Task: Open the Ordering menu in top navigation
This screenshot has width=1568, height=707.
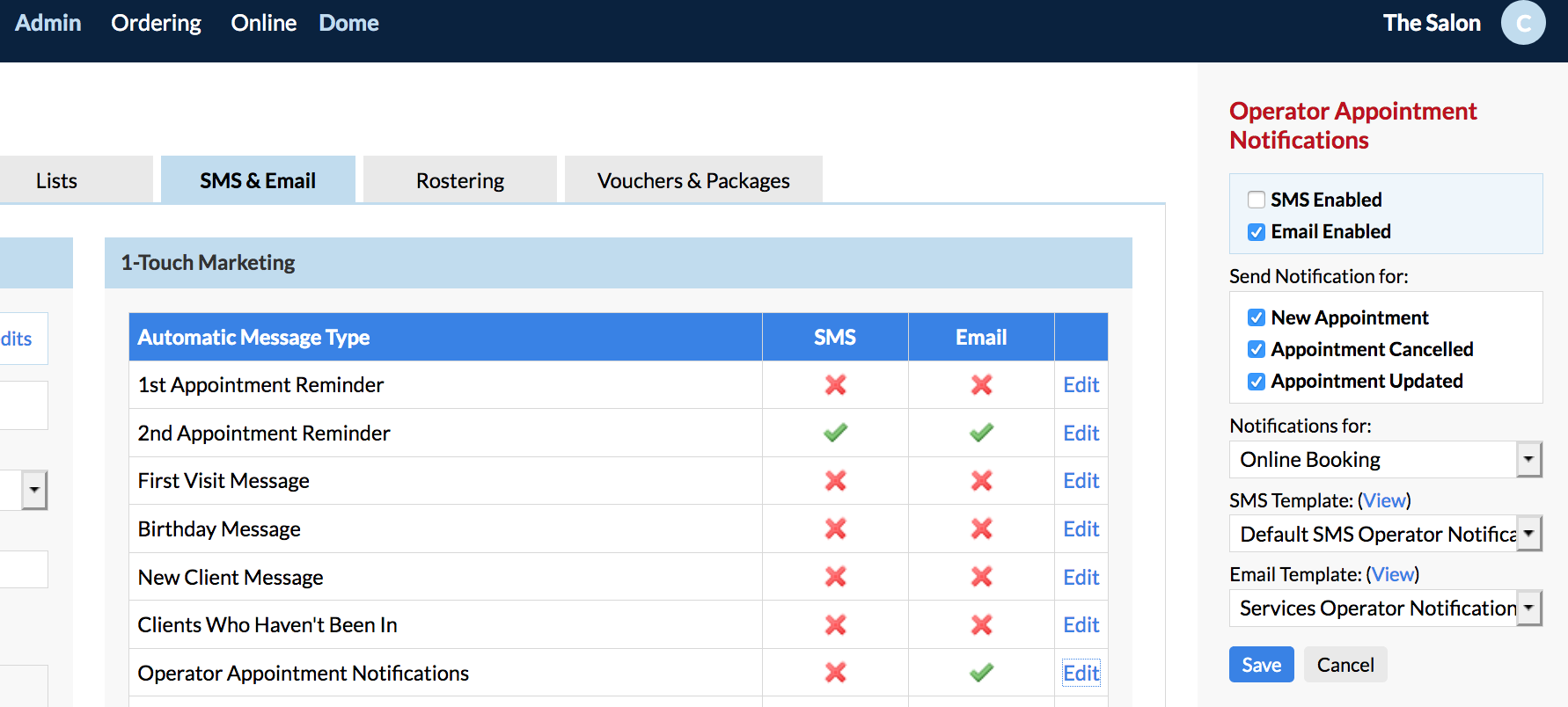Action: pyautogui.click(x=156, y=24)
